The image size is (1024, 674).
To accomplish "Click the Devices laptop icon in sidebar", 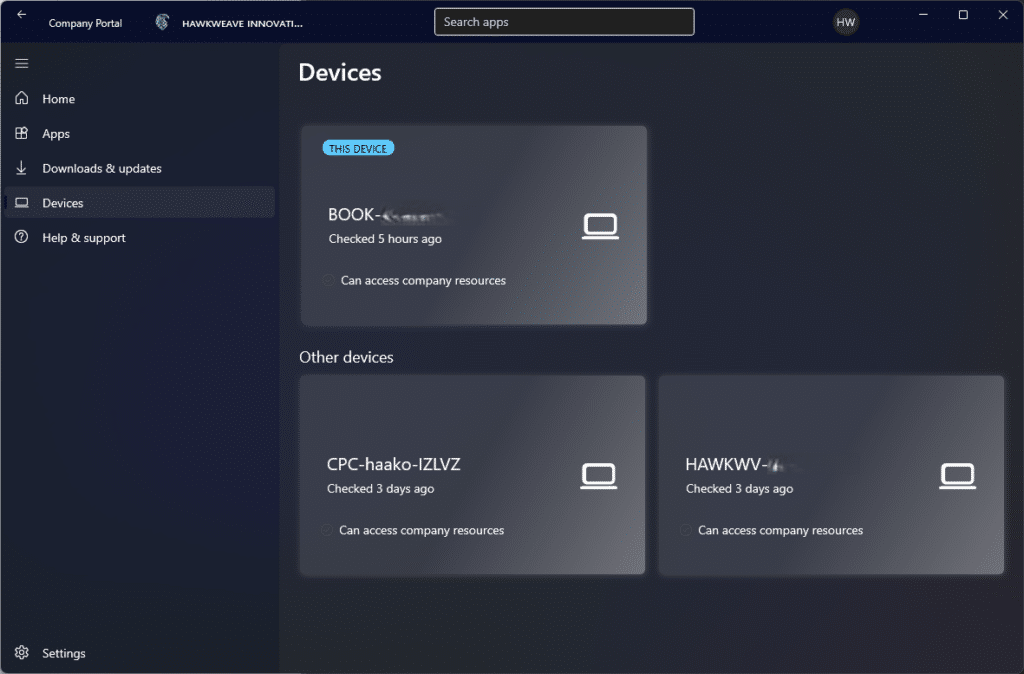I will (22, 203).
